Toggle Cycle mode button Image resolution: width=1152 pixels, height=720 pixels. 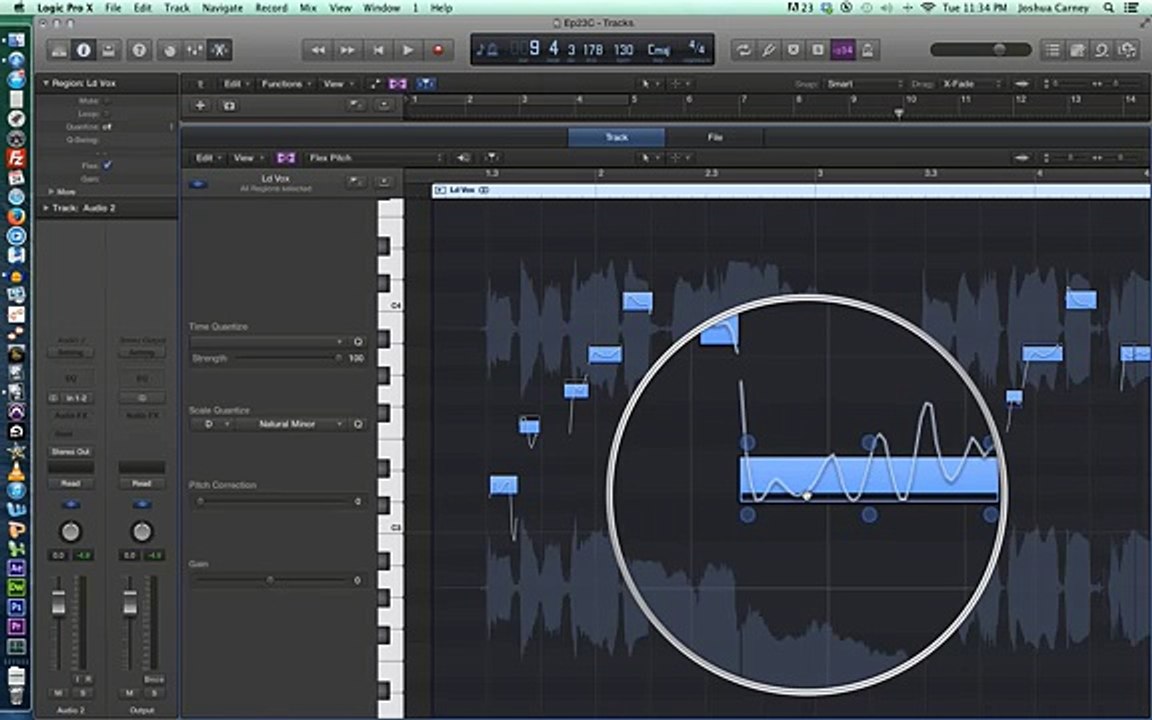[744, 50]
